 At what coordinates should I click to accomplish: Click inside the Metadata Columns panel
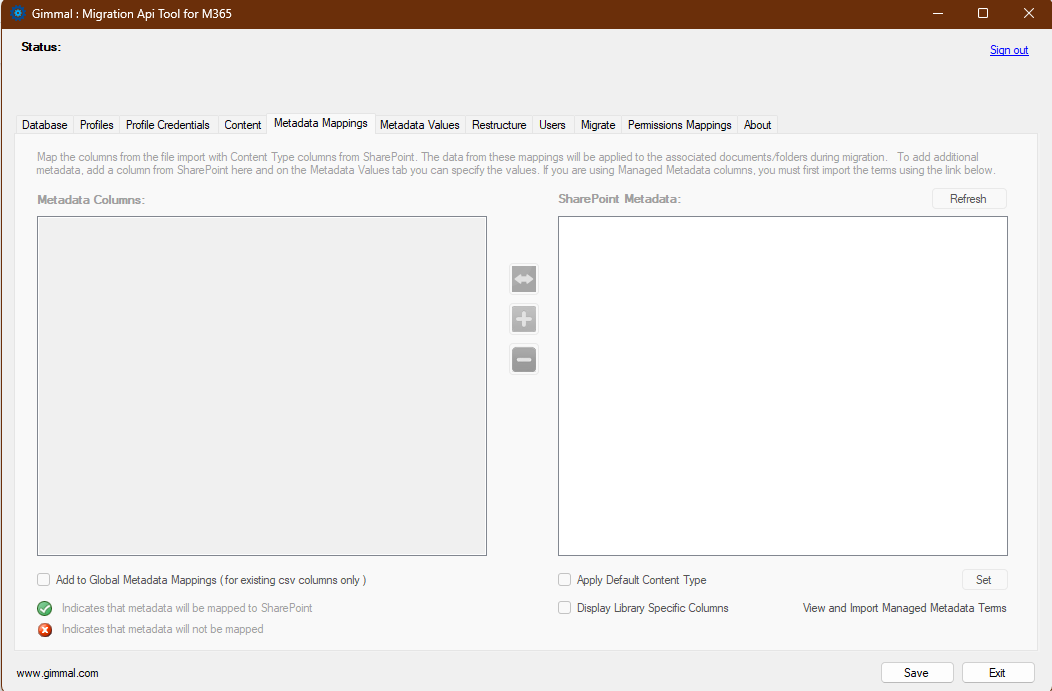[260, 385]
